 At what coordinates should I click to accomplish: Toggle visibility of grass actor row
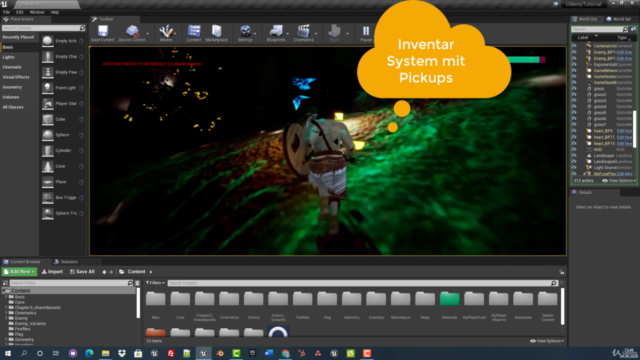574,89
